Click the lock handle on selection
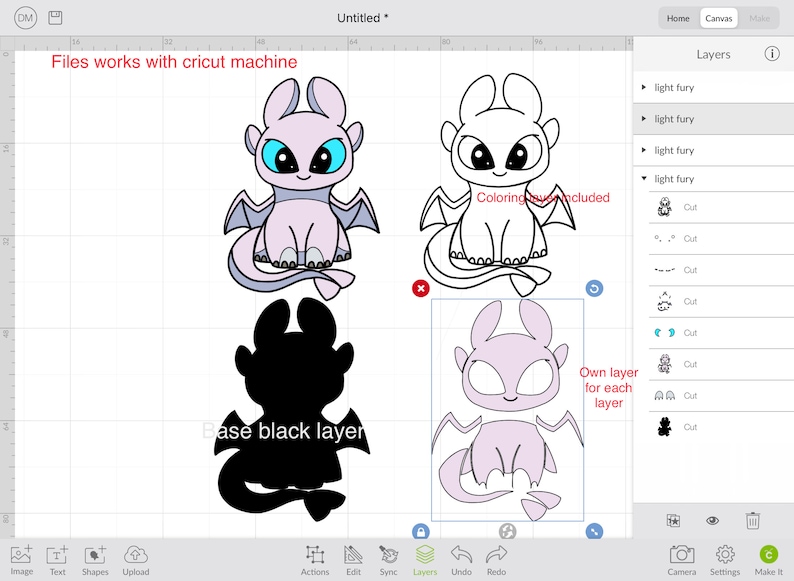This screenshot has width=794, height=581. (421, 531)
